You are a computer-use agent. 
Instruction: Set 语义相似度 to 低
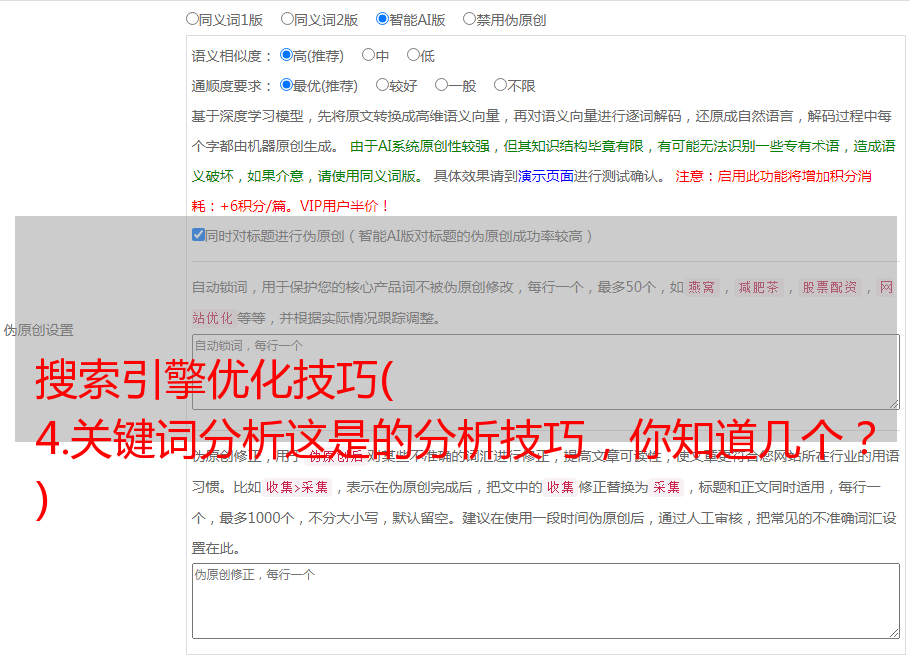(413, 55)
